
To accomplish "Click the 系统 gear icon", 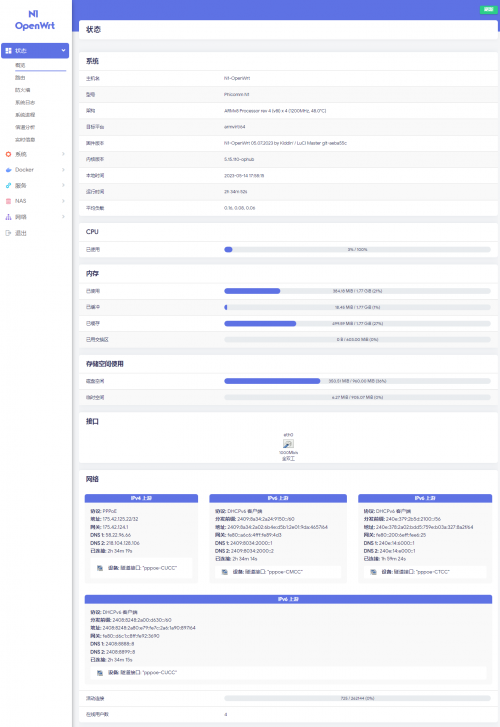I will point(8,154).
